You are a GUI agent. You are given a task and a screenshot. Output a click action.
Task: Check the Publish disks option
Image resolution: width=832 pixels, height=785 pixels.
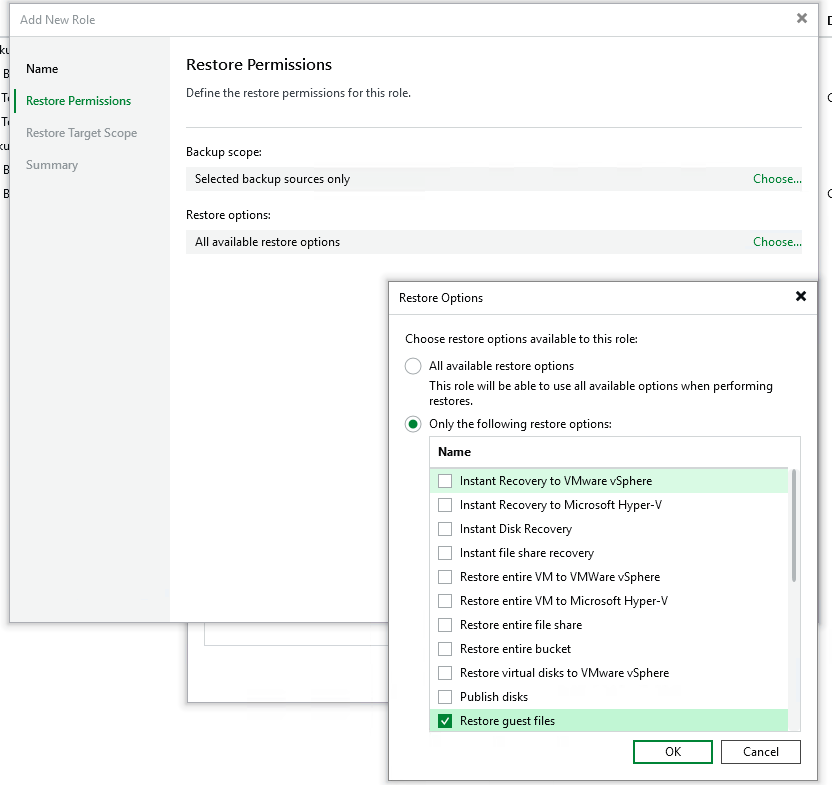pyautogui.click(x=445, y=697)
